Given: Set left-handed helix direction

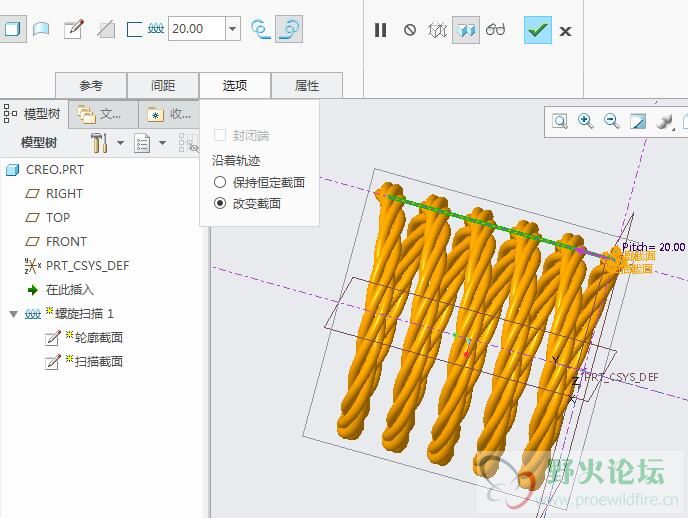Looking at the screenshot, I should click(x=261, y=29).
